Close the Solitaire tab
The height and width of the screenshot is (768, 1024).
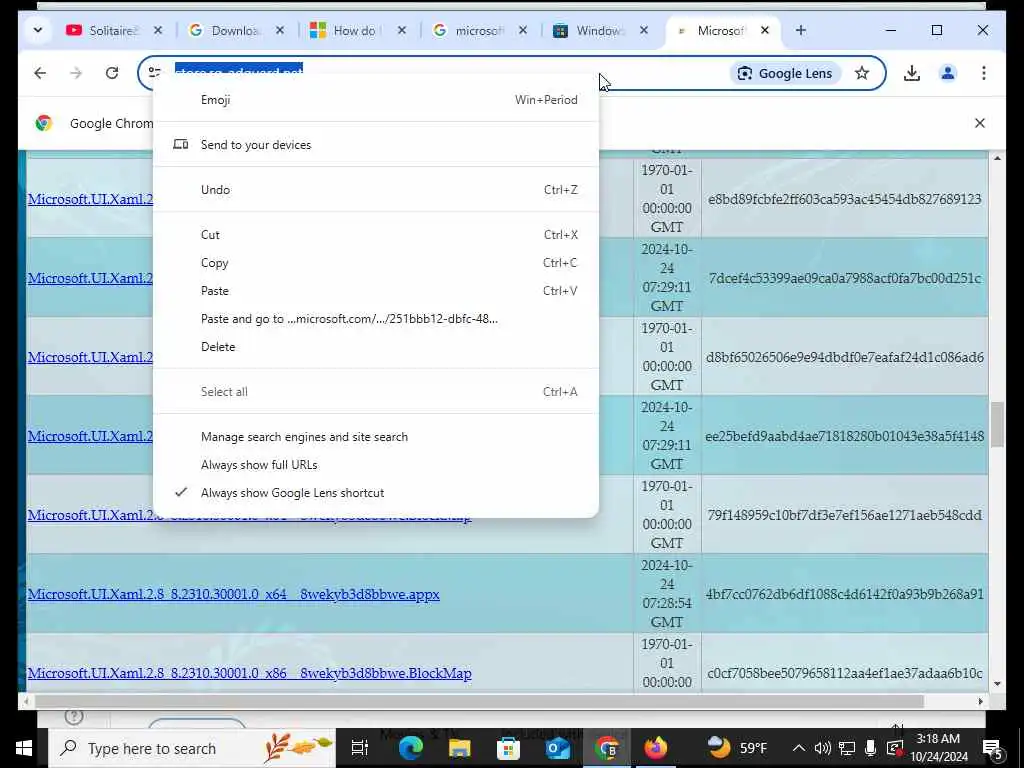coord(158,30)
